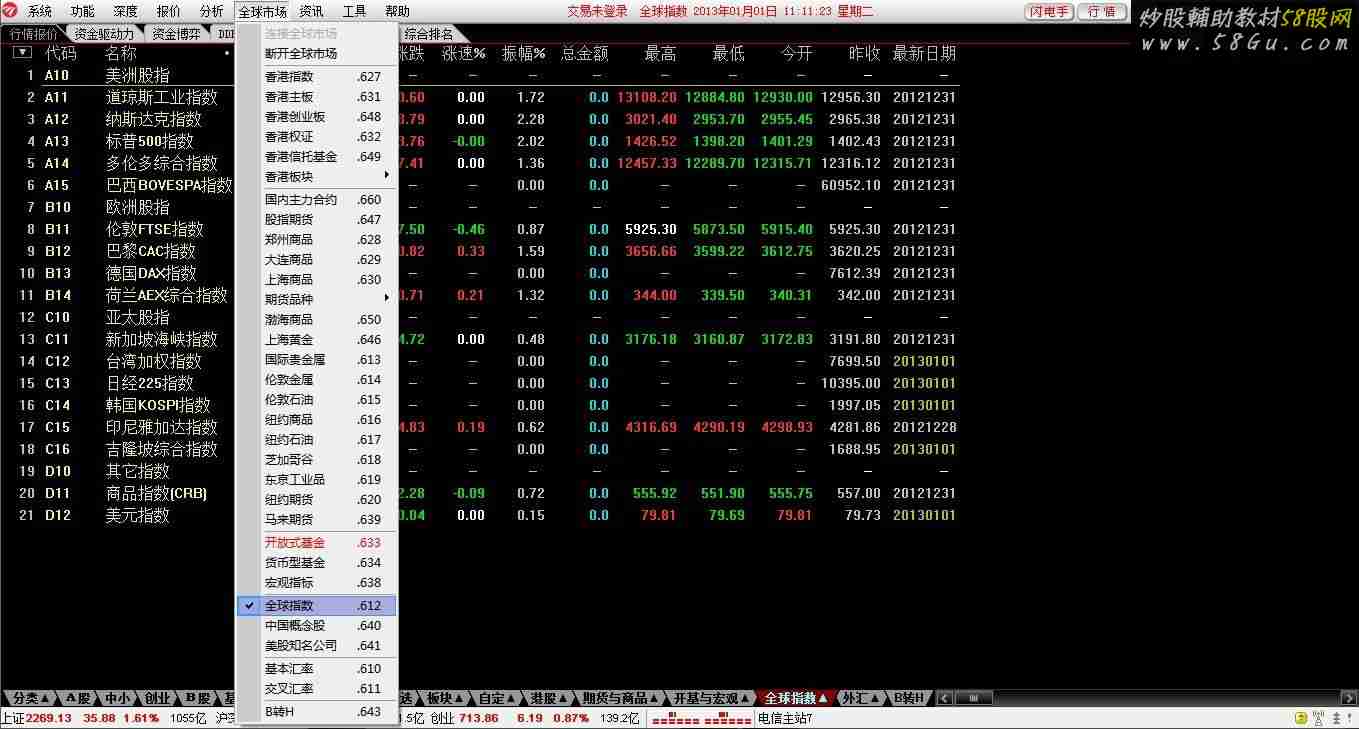
Task: Open the 深度 menu
Action: 126,12
